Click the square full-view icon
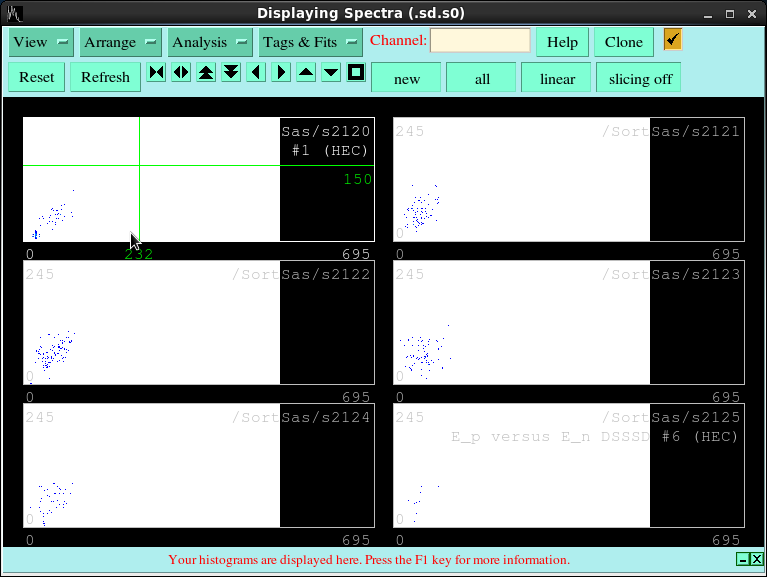 coord(356,72)
